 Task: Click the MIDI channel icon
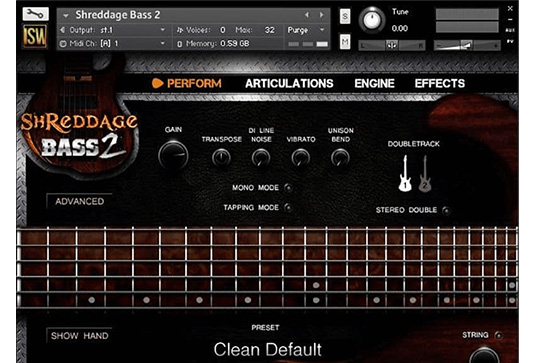(x=63, y=44)
